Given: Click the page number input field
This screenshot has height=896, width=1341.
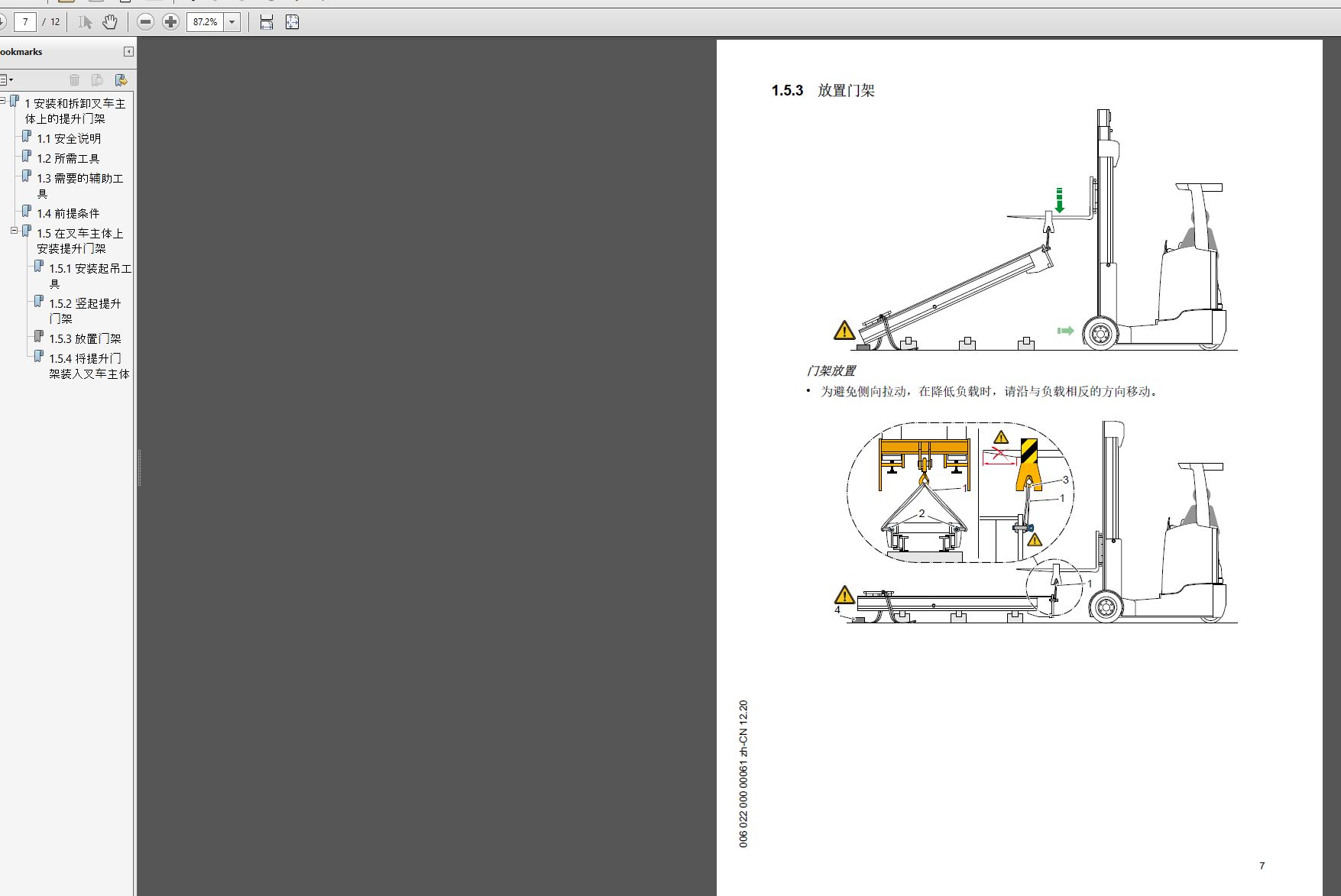Looking at the screenshot, I should tap(25, 22).
